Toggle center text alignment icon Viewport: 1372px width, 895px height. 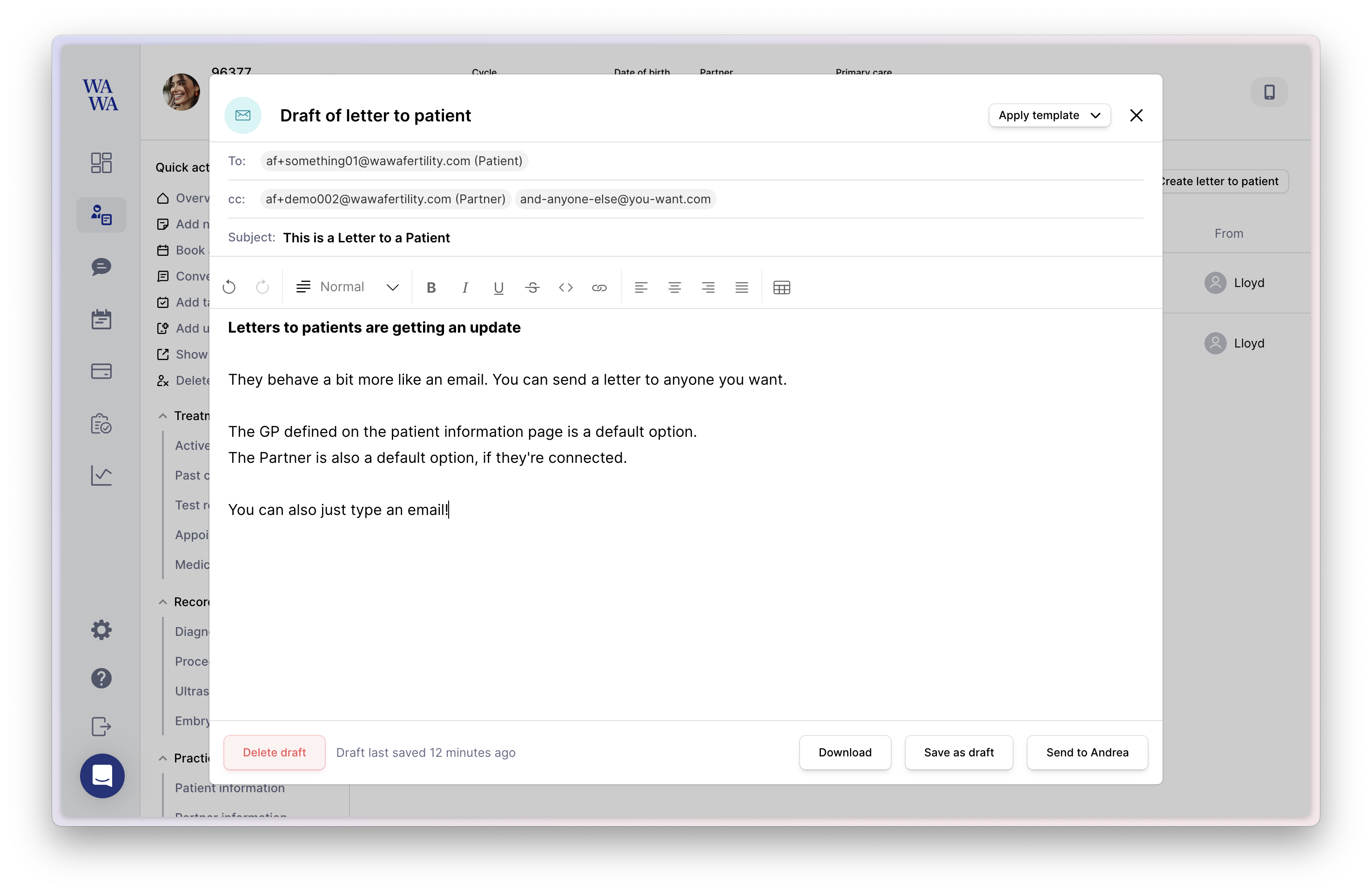[x=674, y=287]
